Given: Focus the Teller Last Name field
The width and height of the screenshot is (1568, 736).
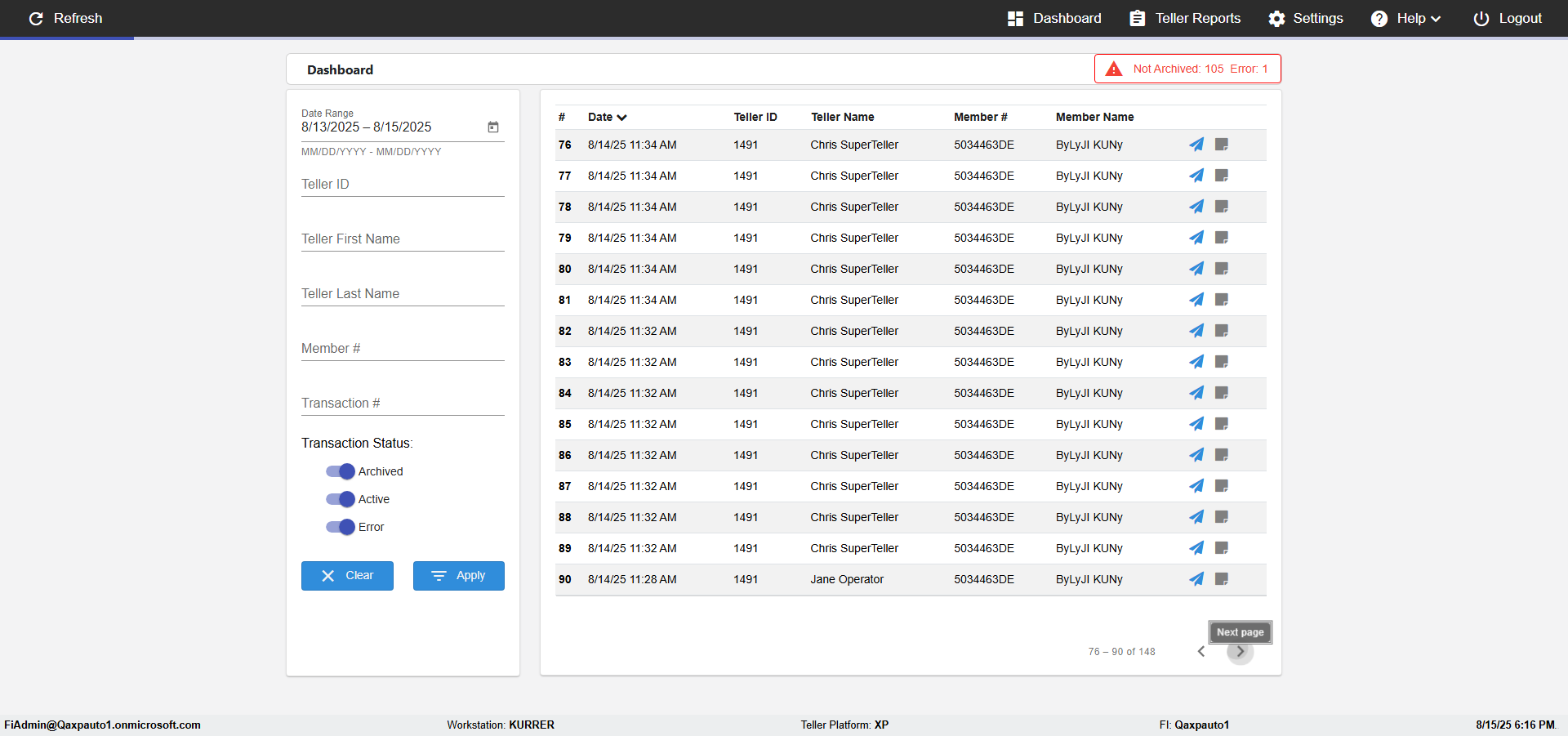Looking at the screenshot, I should tap(403, 293).
